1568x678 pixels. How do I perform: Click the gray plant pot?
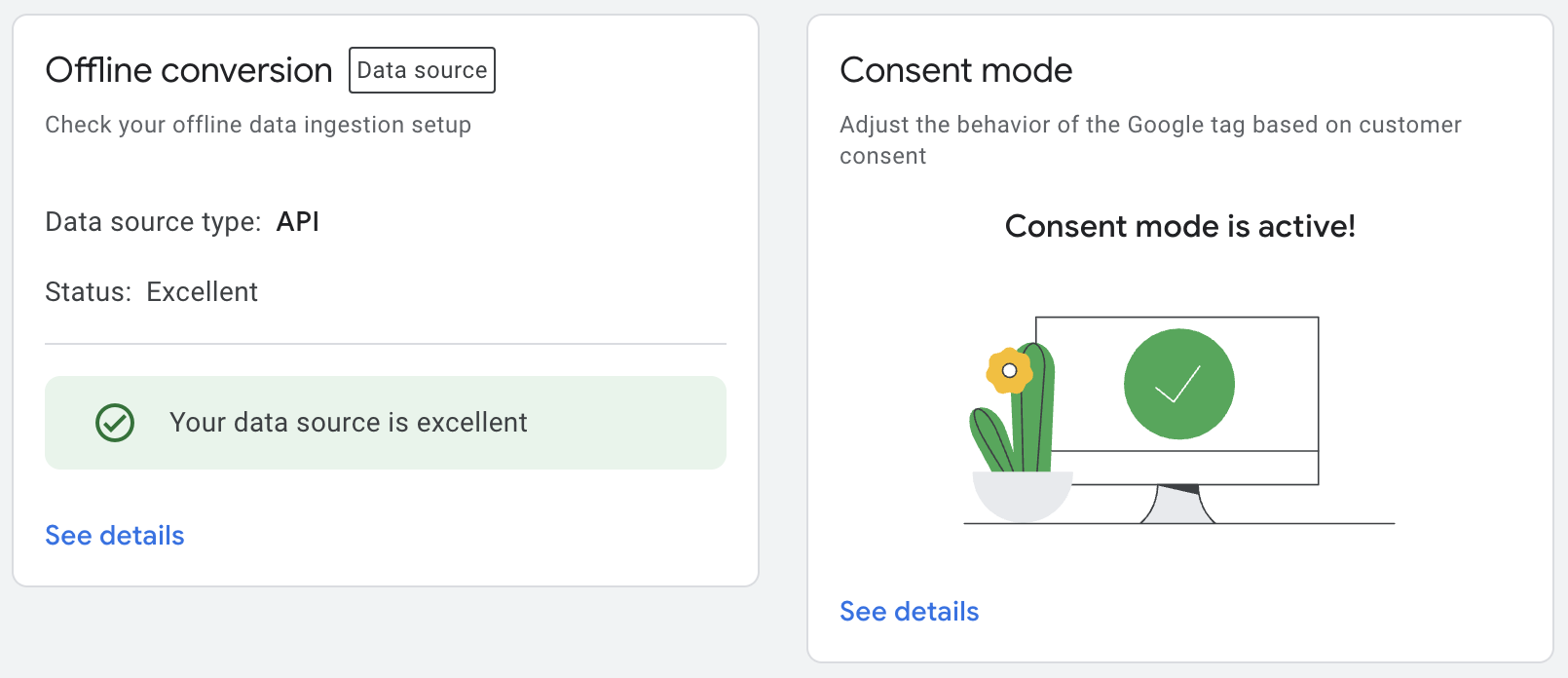[1023, 497]
